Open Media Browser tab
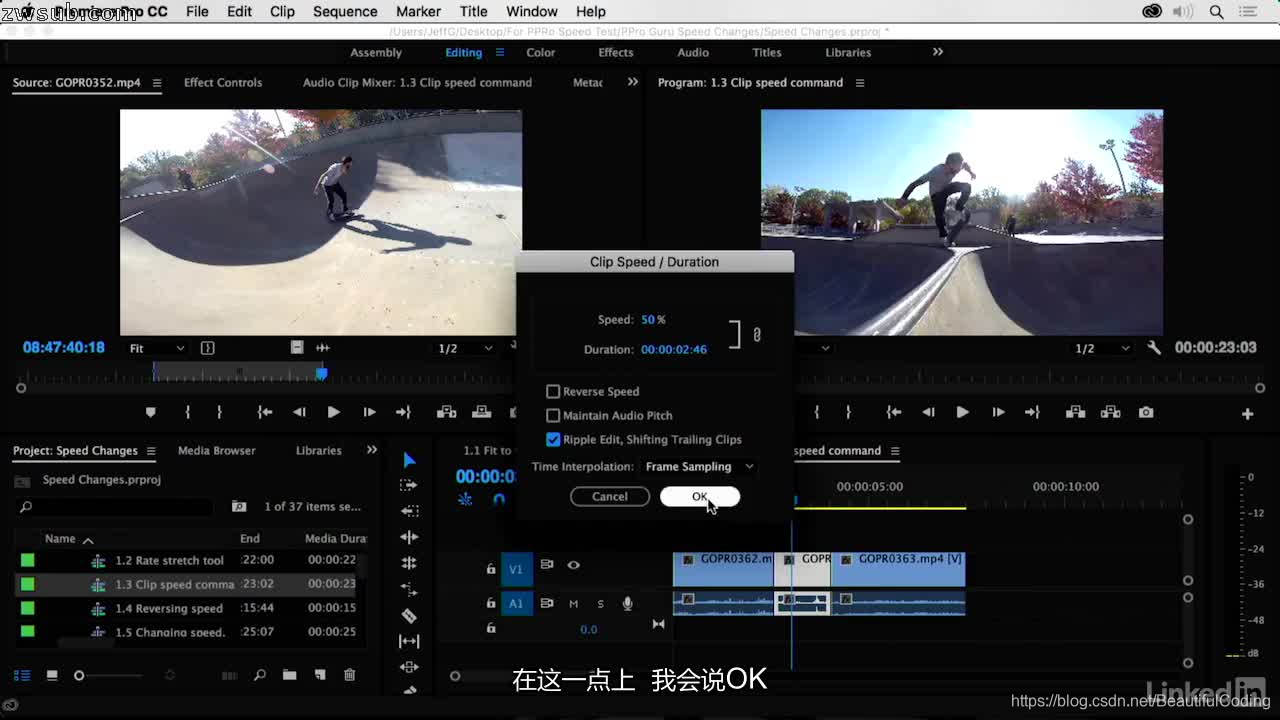The height and width of the screenshot is (720, 1280). [x=216, y=450]
